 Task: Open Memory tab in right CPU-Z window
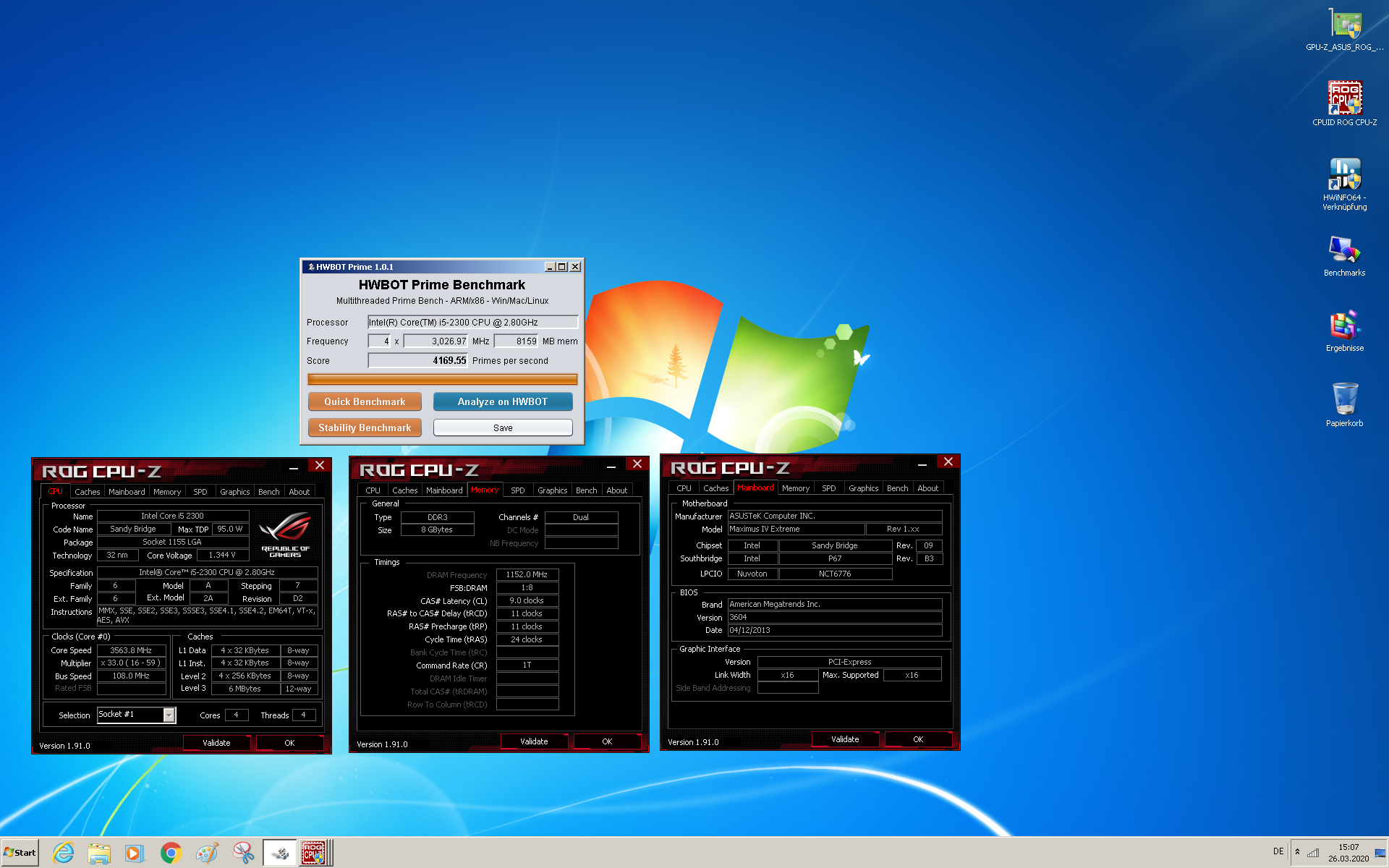[796, 488]
